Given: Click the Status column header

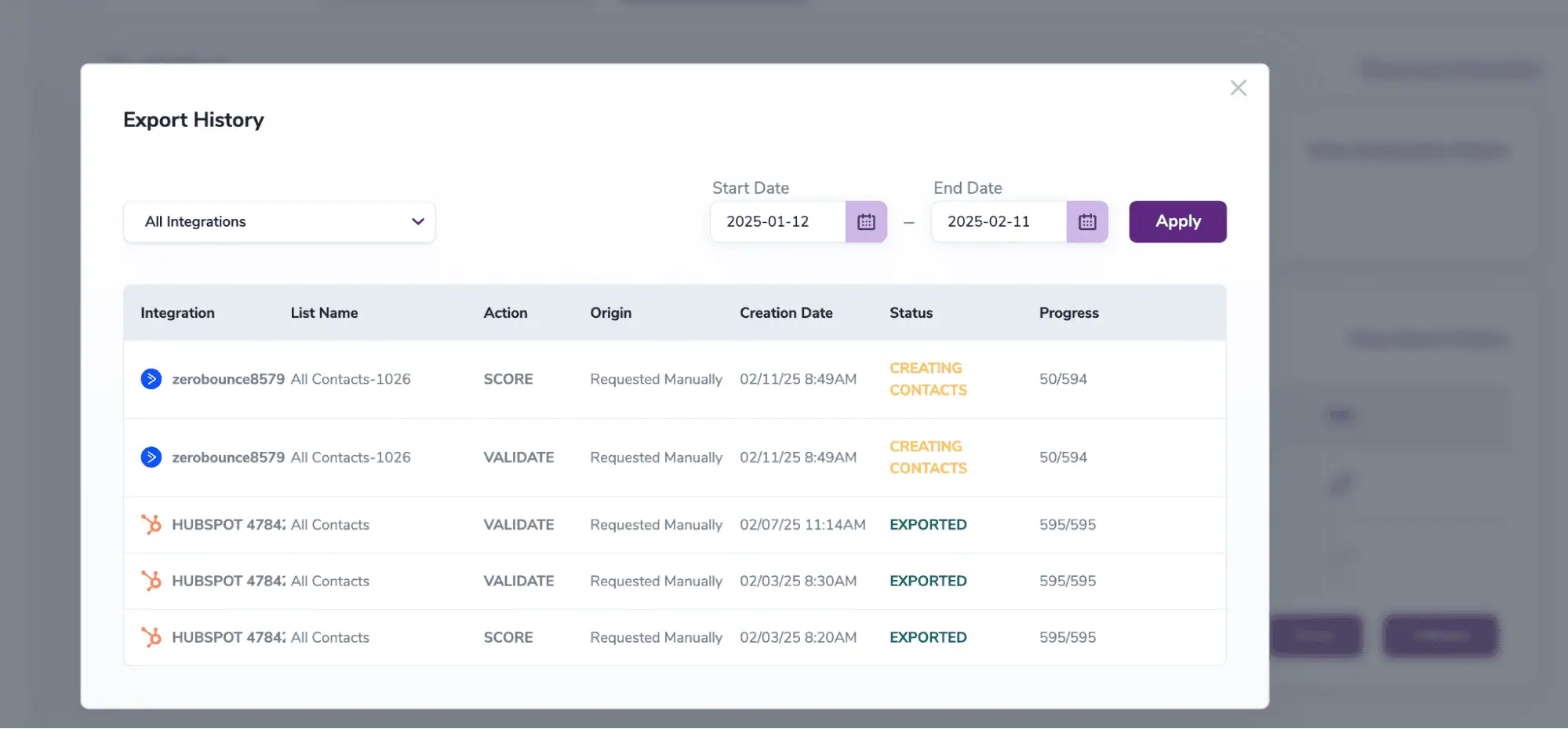Looking at the screenshot, I should (x=911, y=313).
